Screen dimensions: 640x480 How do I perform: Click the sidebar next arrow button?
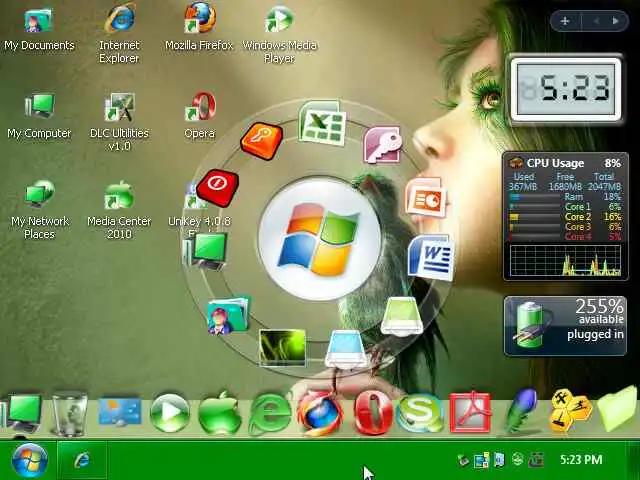pos(616,21)
